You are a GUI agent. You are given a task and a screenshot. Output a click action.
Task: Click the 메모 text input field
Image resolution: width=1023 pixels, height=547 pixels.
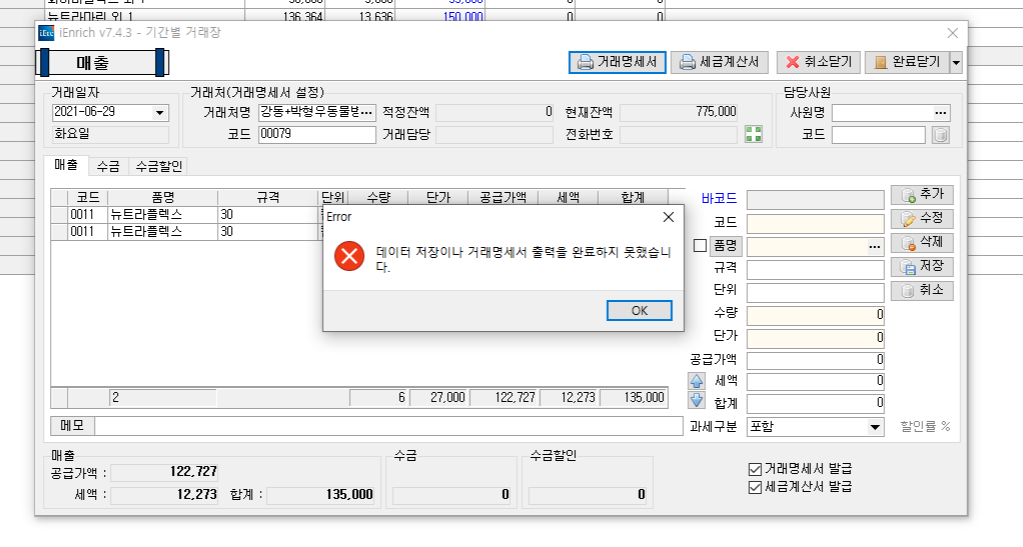pyautogui.click(x=388, y=426)
